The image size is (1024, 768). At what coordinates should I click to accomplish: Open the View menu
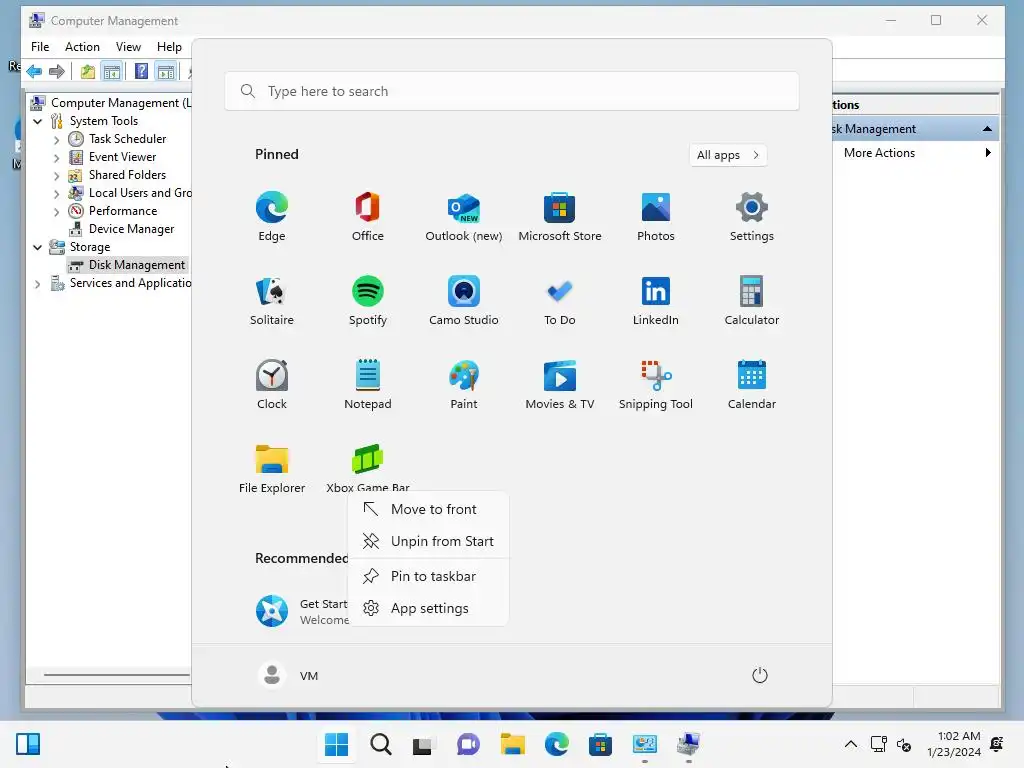(x=128, y=47)
